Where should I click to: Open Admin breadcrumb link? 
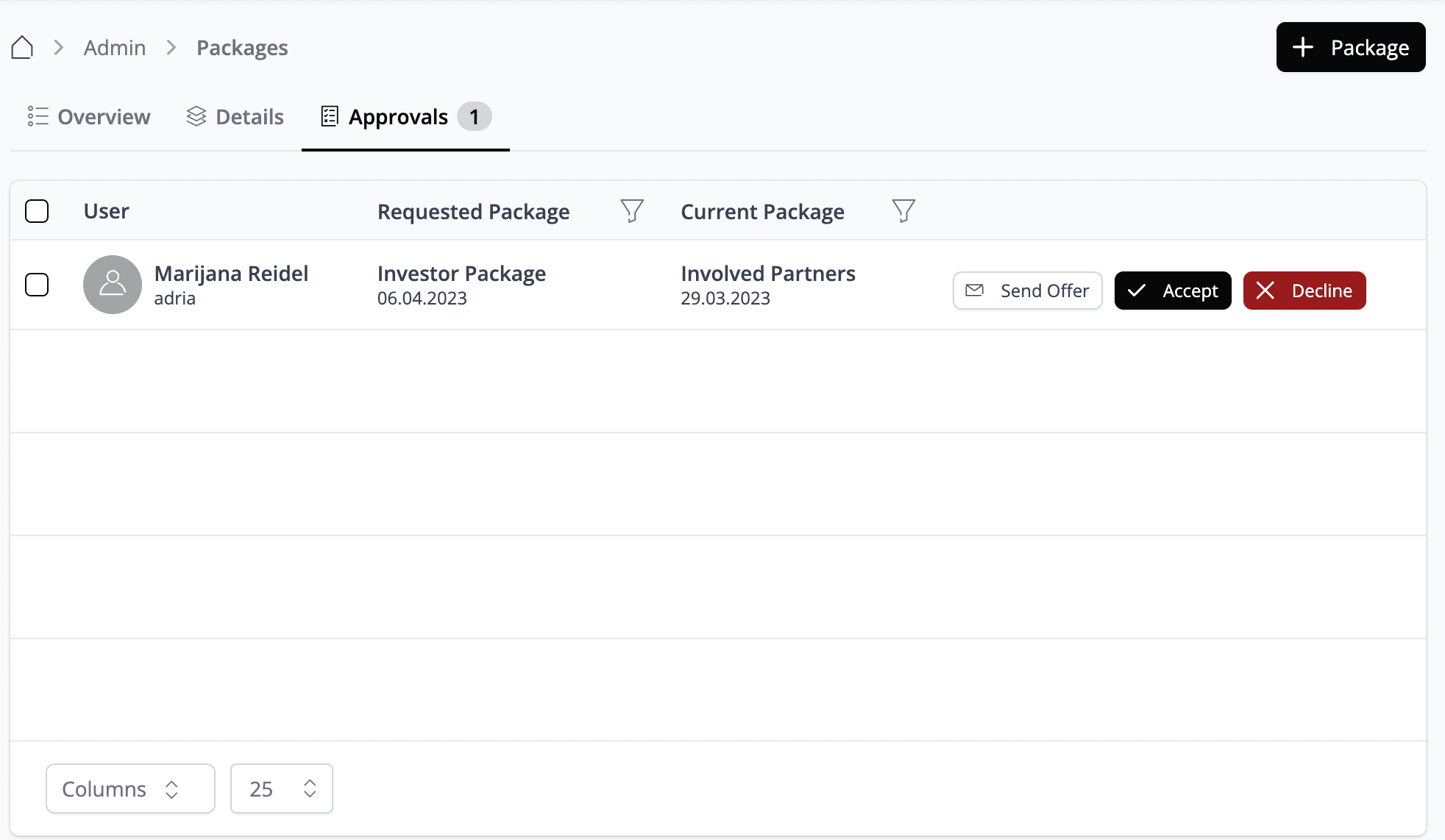(x=115, y=48)
